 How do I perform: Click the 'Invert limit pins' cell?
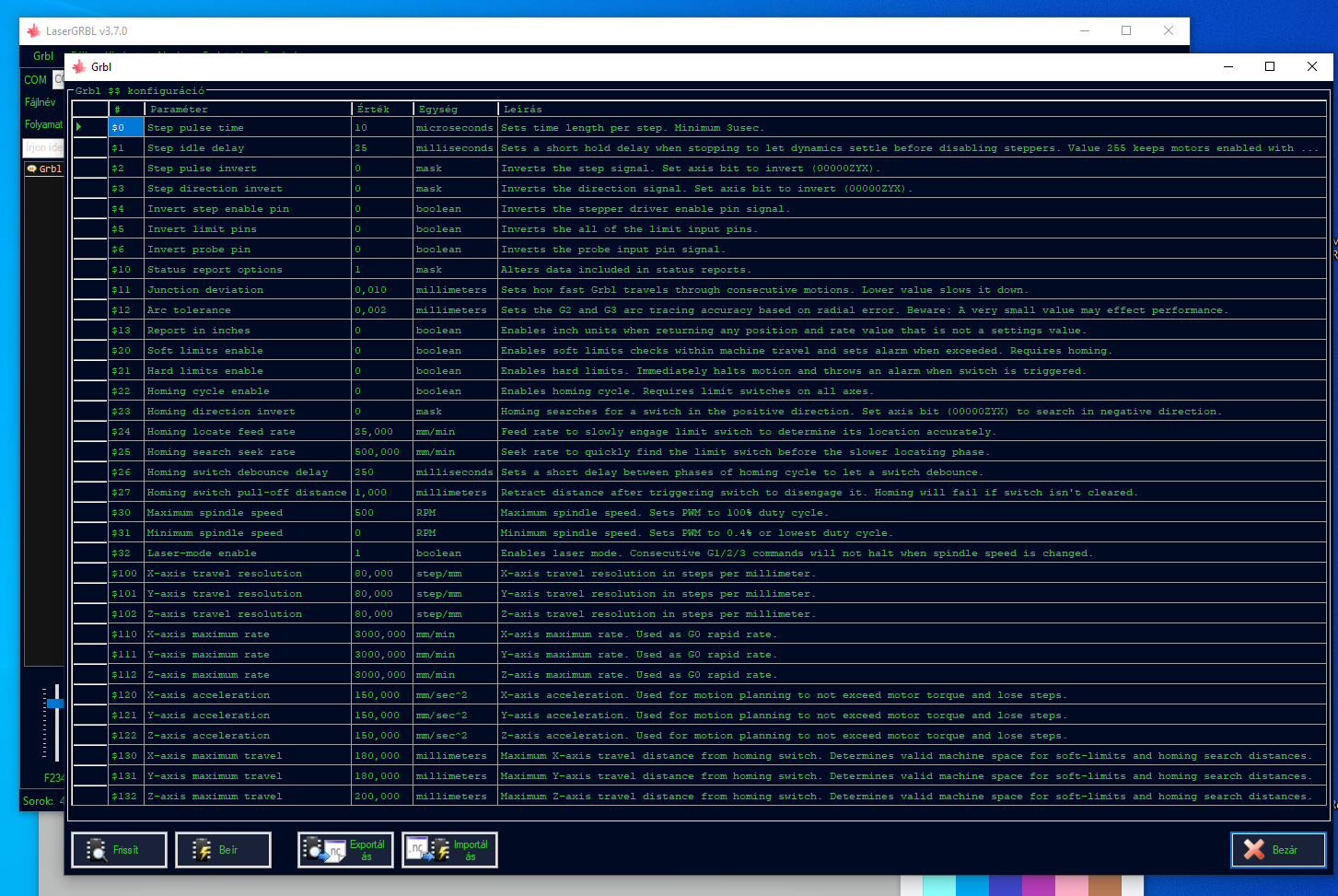click(x=249, y=229)
